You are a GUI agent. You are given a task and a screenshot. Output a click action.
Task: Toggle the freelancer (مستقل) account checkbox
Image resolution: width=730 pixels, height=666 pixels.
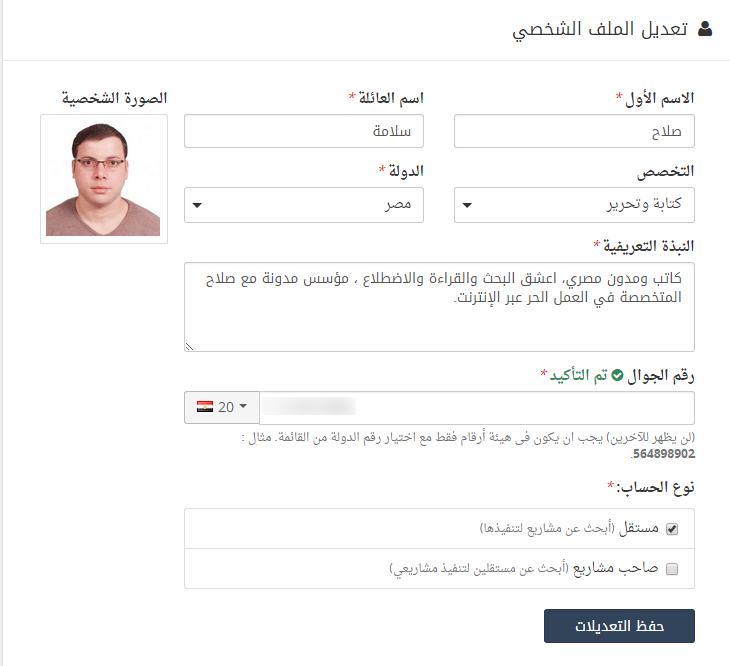[x=672, y=529]
